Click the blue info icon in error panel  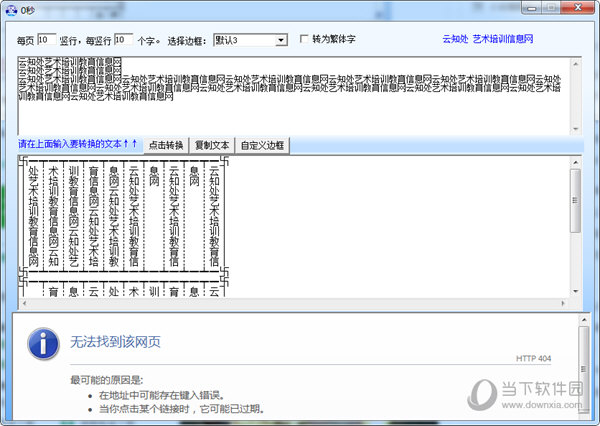pyautogui.click(x=42, y=343)
